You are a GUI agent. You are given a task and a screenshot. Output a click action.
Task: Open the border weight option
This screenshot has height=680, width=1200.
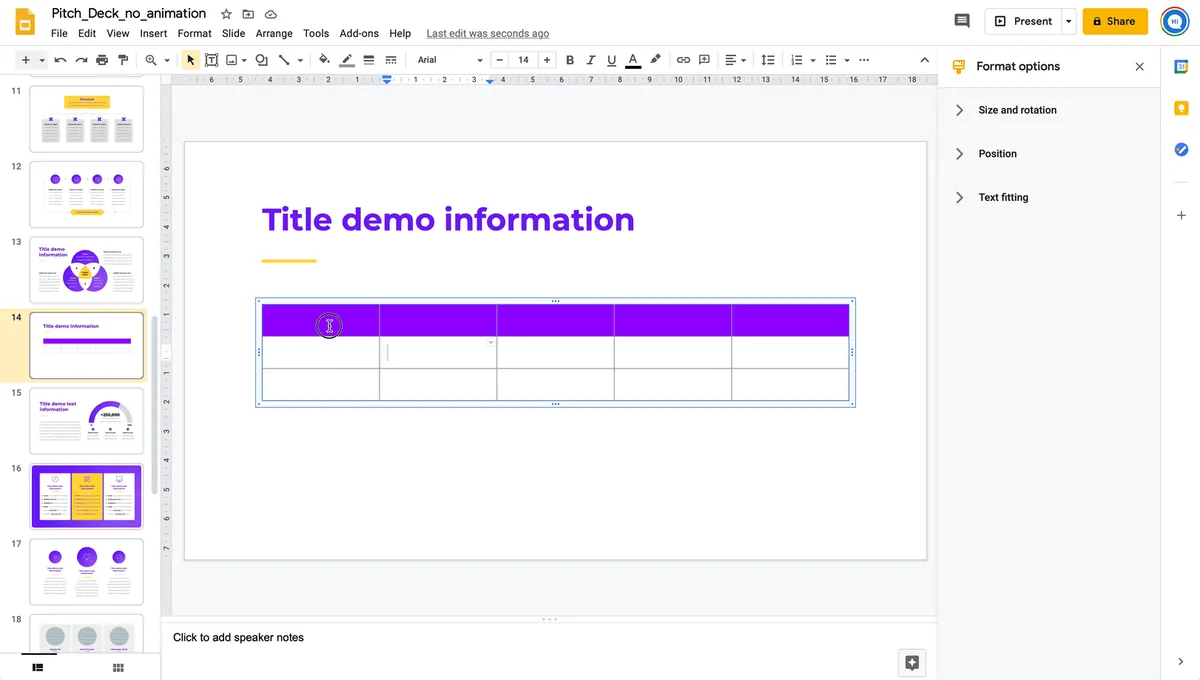point(368,60)
